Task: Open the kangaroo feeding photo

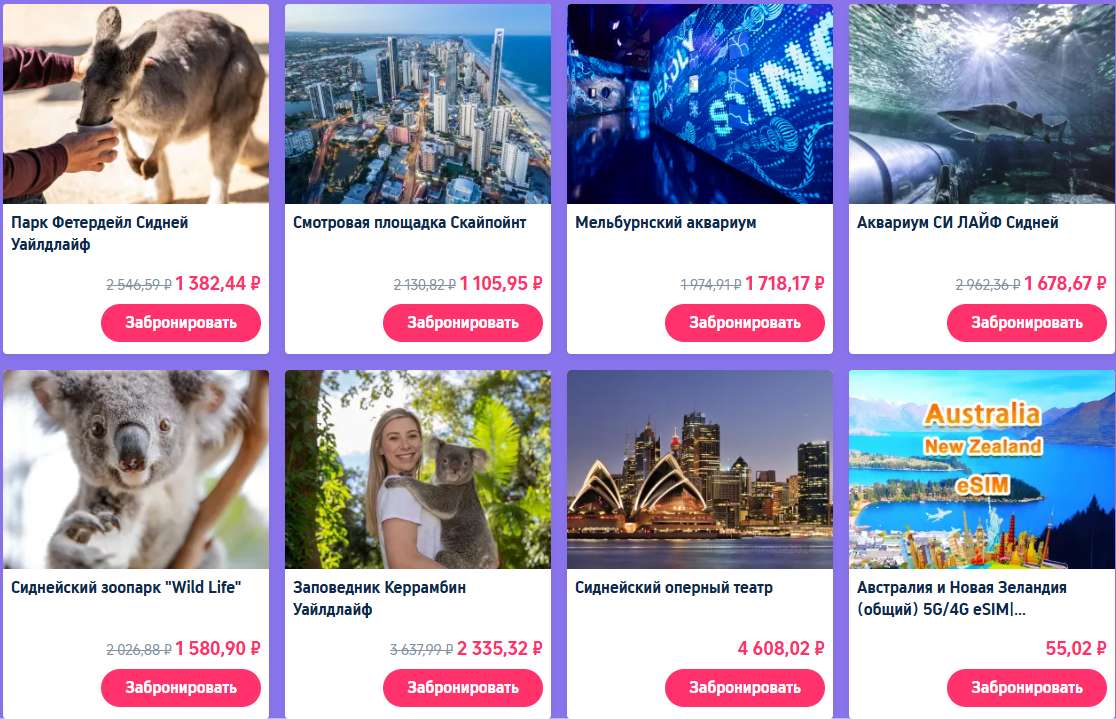Action: coord(136,104)
